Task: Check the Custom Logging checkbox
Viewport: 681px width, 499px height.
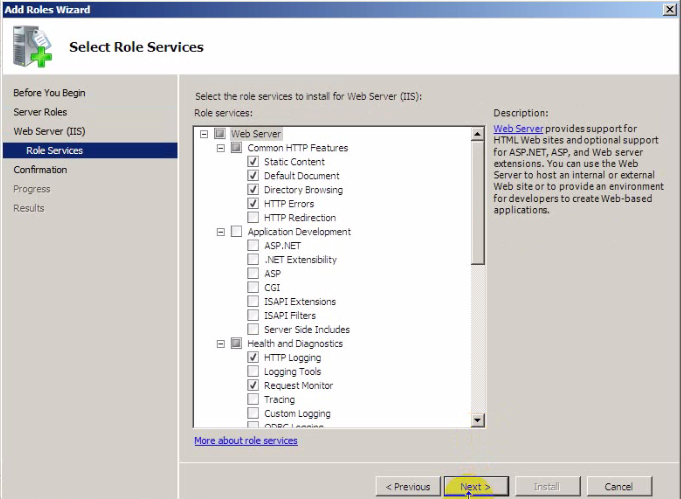Action: (x=253, y=413)
